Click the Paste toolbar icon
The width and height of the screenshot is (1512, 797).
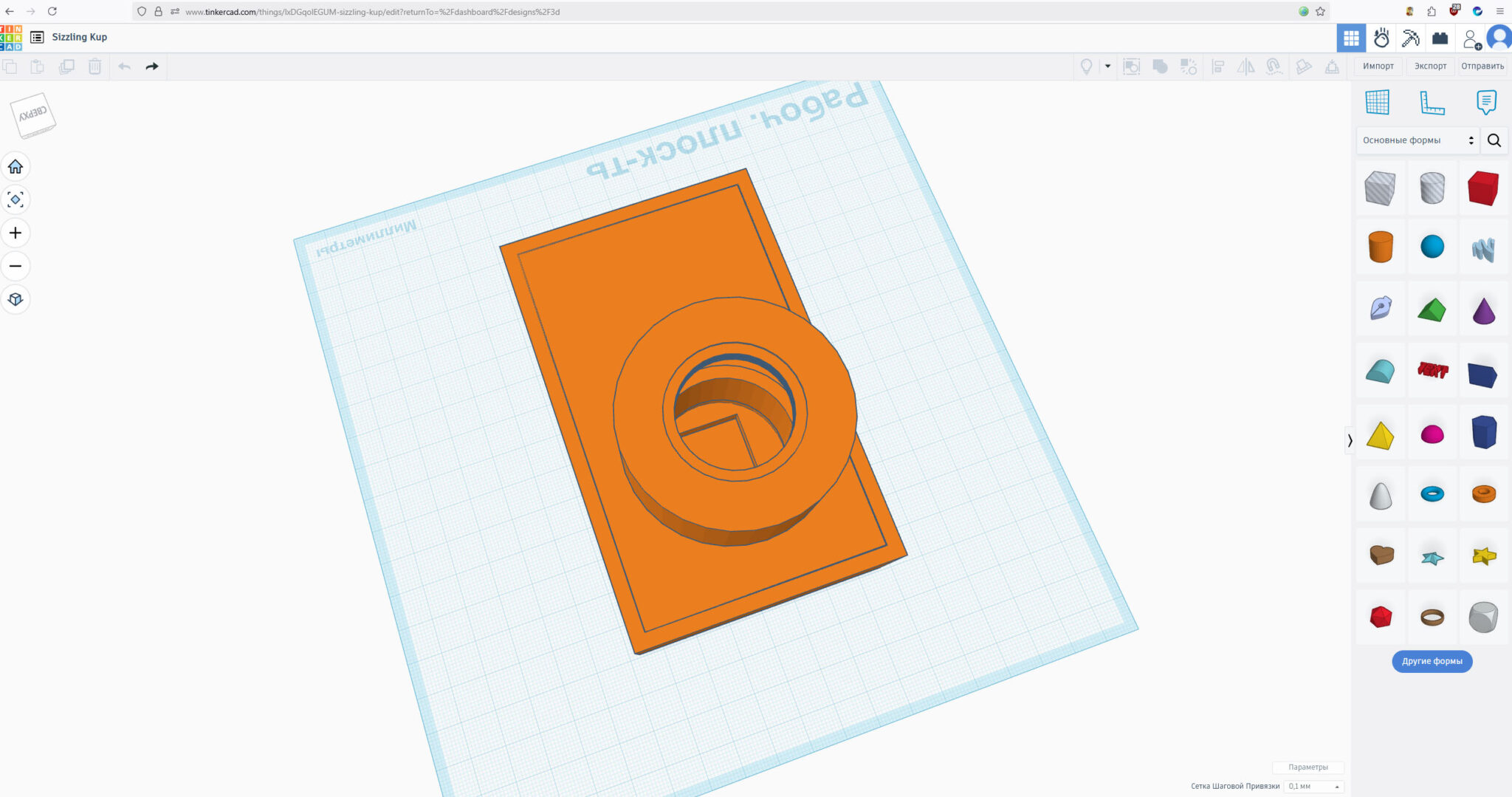[37, 66]
